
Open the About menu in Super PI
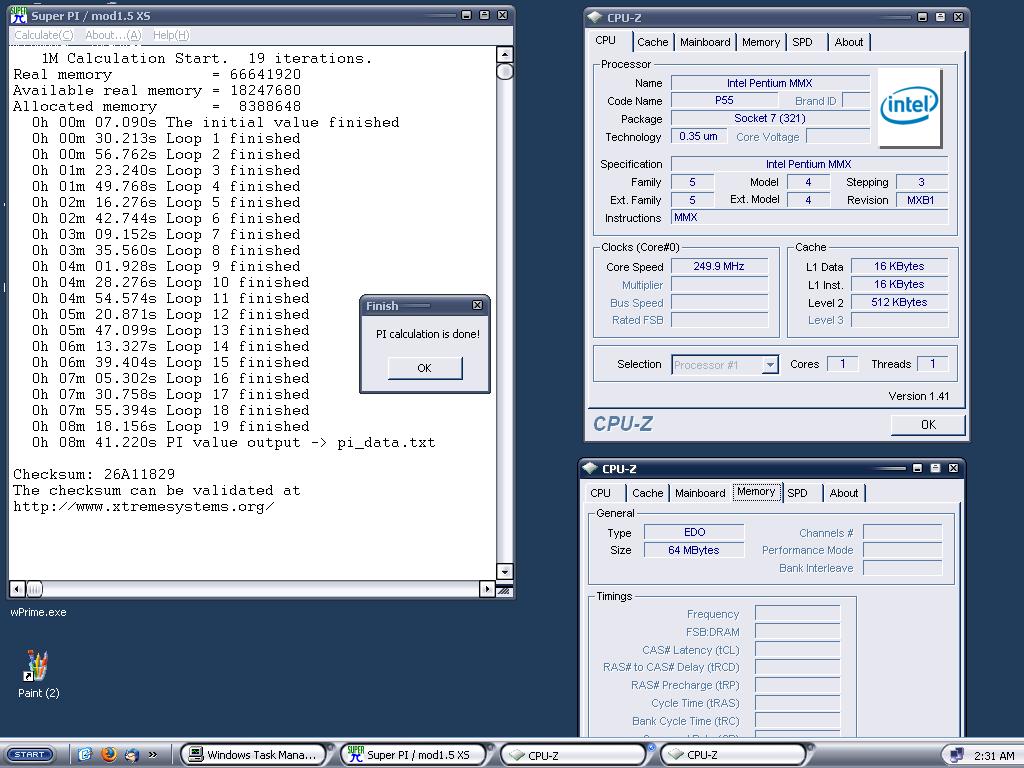click(x=113, y=35)
